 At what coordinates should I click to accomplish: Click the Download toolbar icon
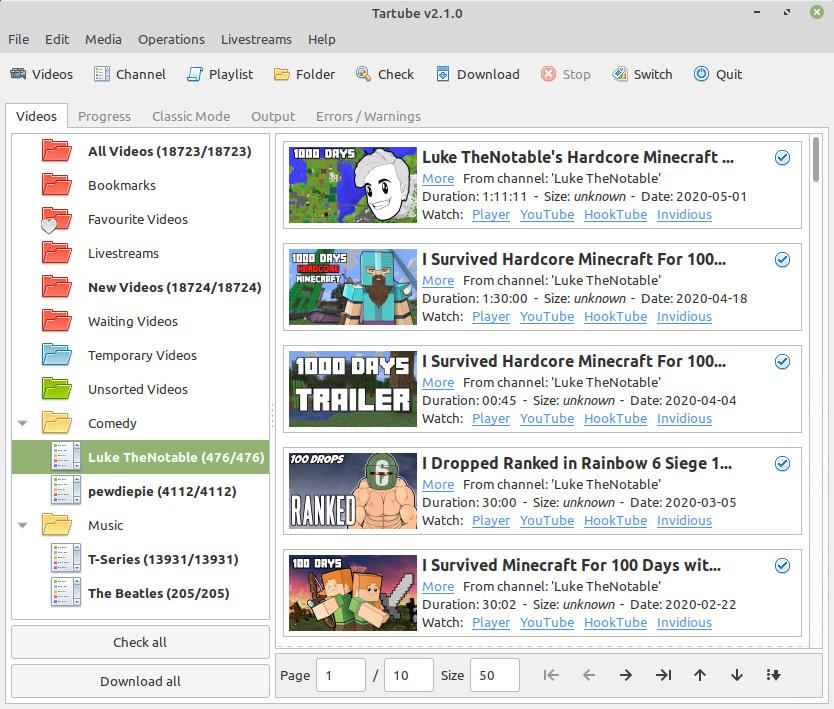pyautogui.click(x=443, y=74)
